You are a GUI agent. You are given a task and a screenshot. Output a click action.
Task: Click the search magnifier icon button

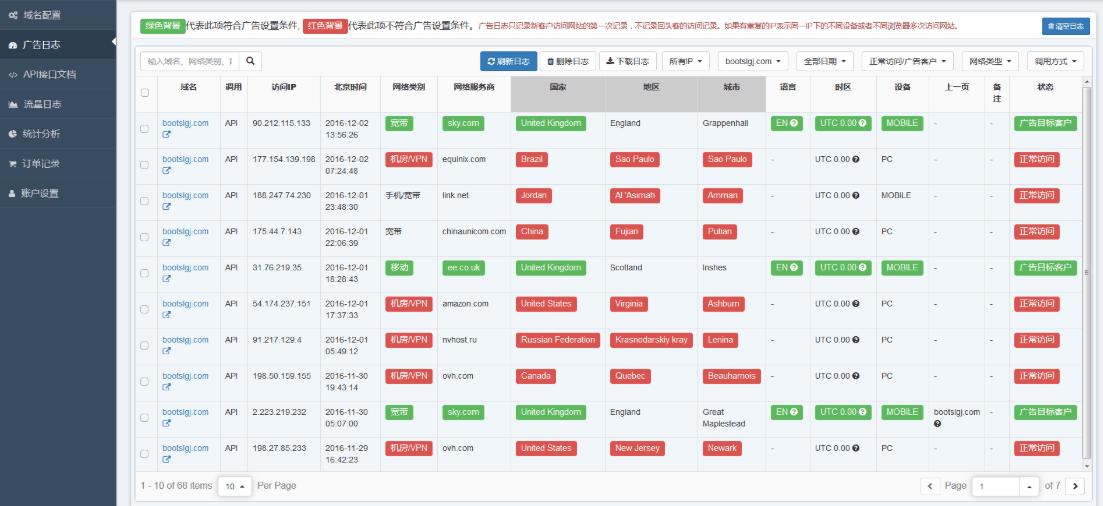250,61
